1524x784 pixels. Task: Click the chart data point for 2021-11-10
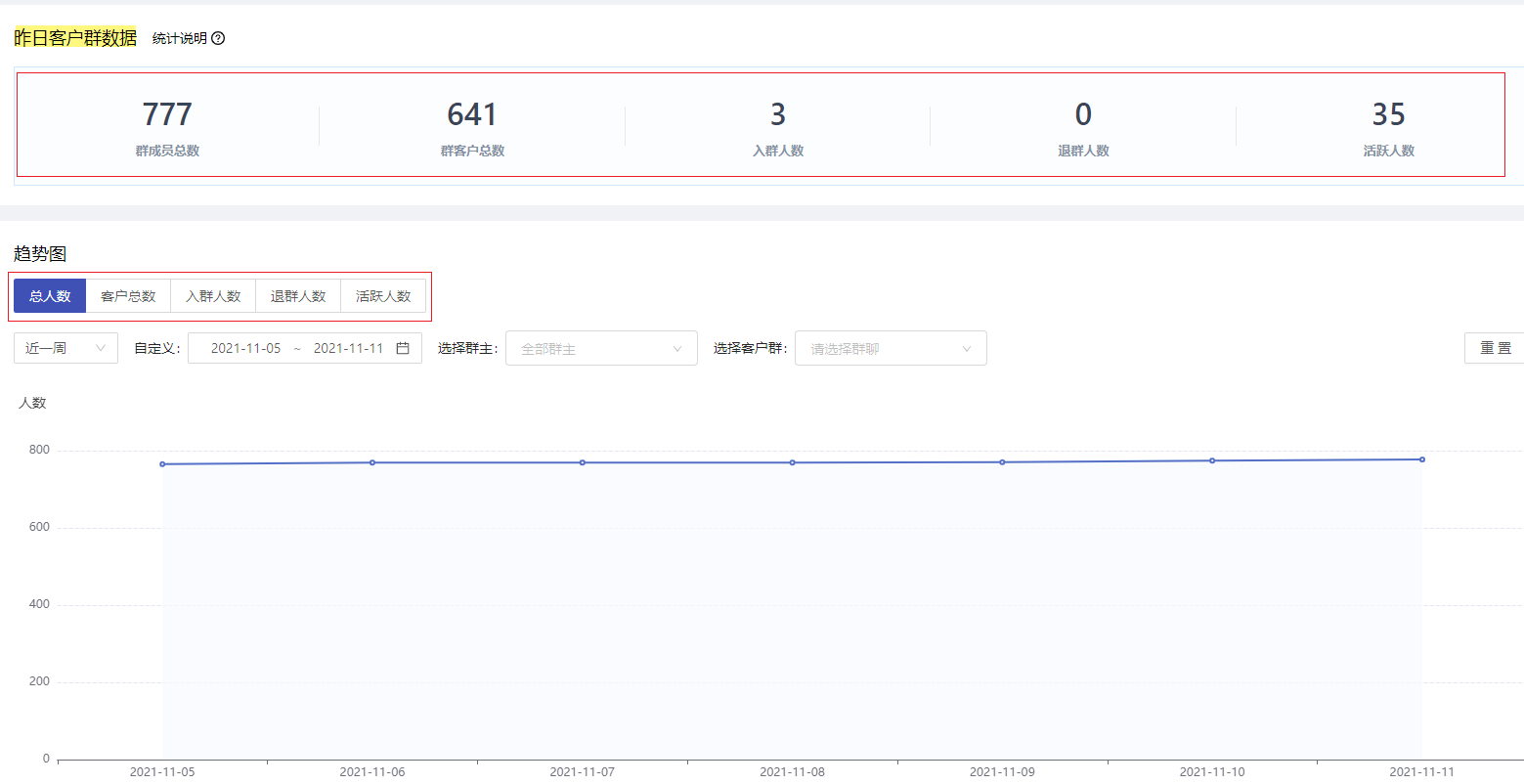point(1212,460)
